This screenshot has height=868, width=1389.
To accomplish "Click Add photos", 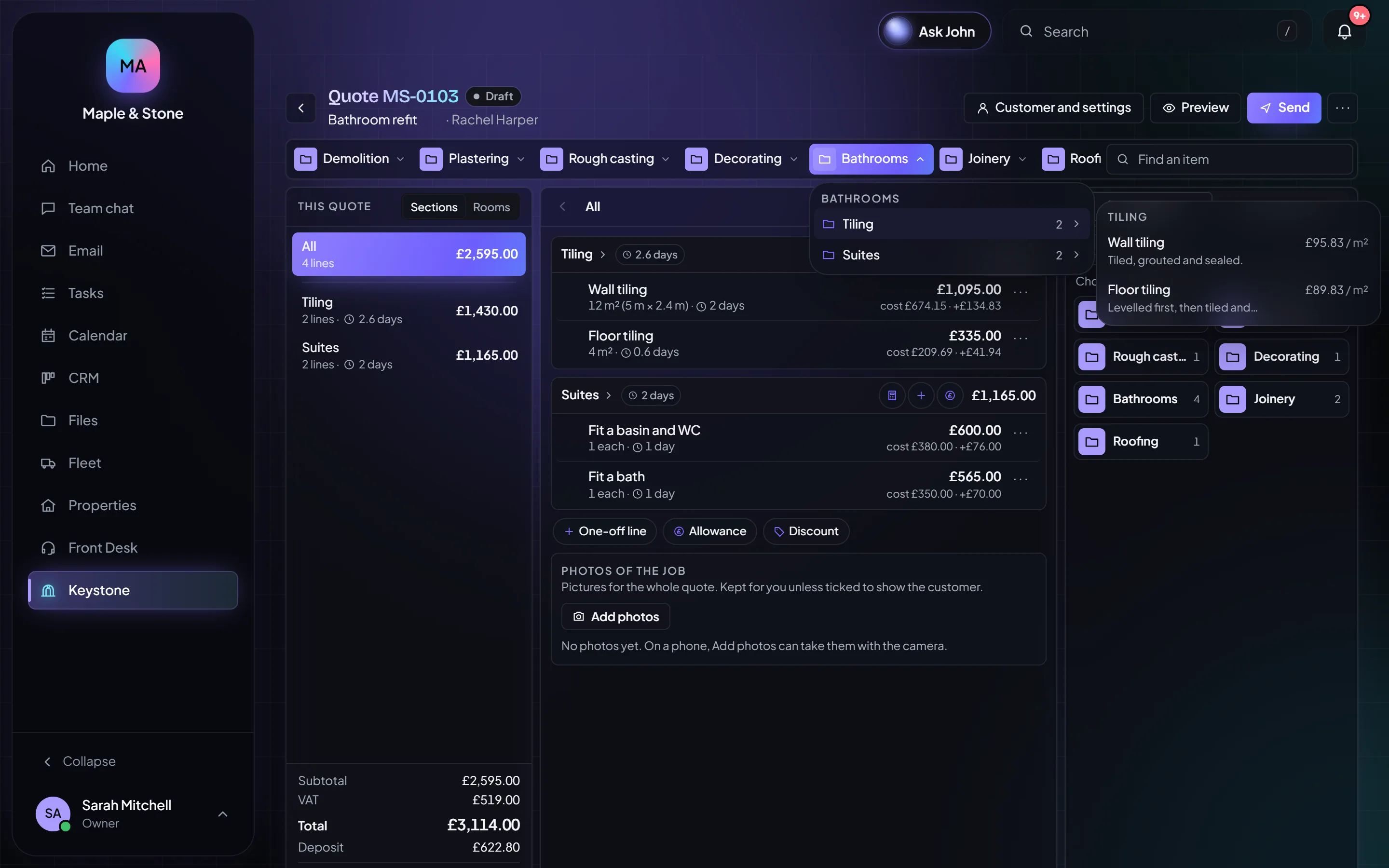I will click(615, 617).
